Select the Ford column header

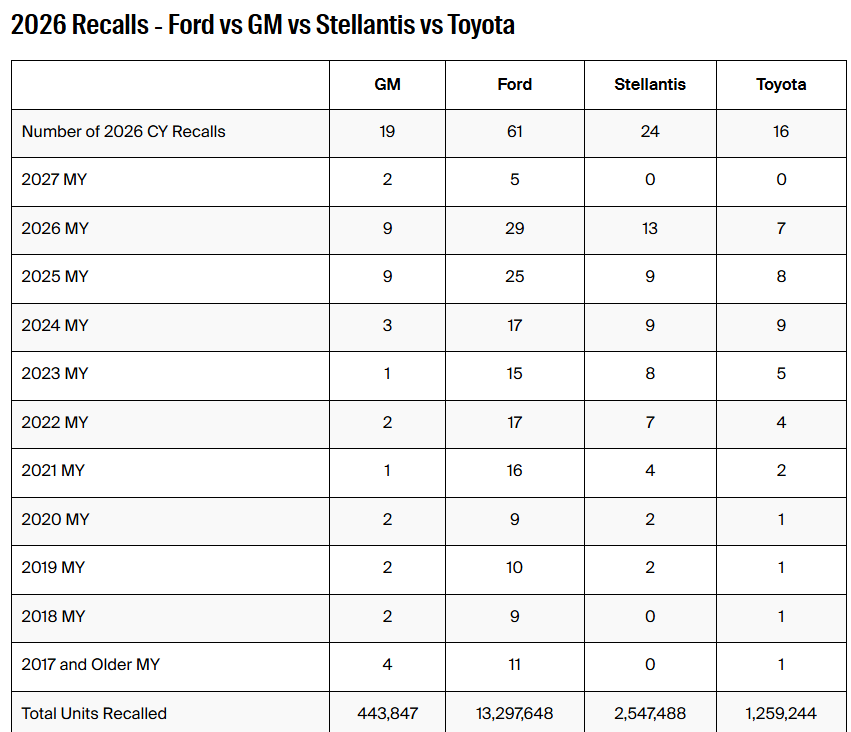[515, 85]
